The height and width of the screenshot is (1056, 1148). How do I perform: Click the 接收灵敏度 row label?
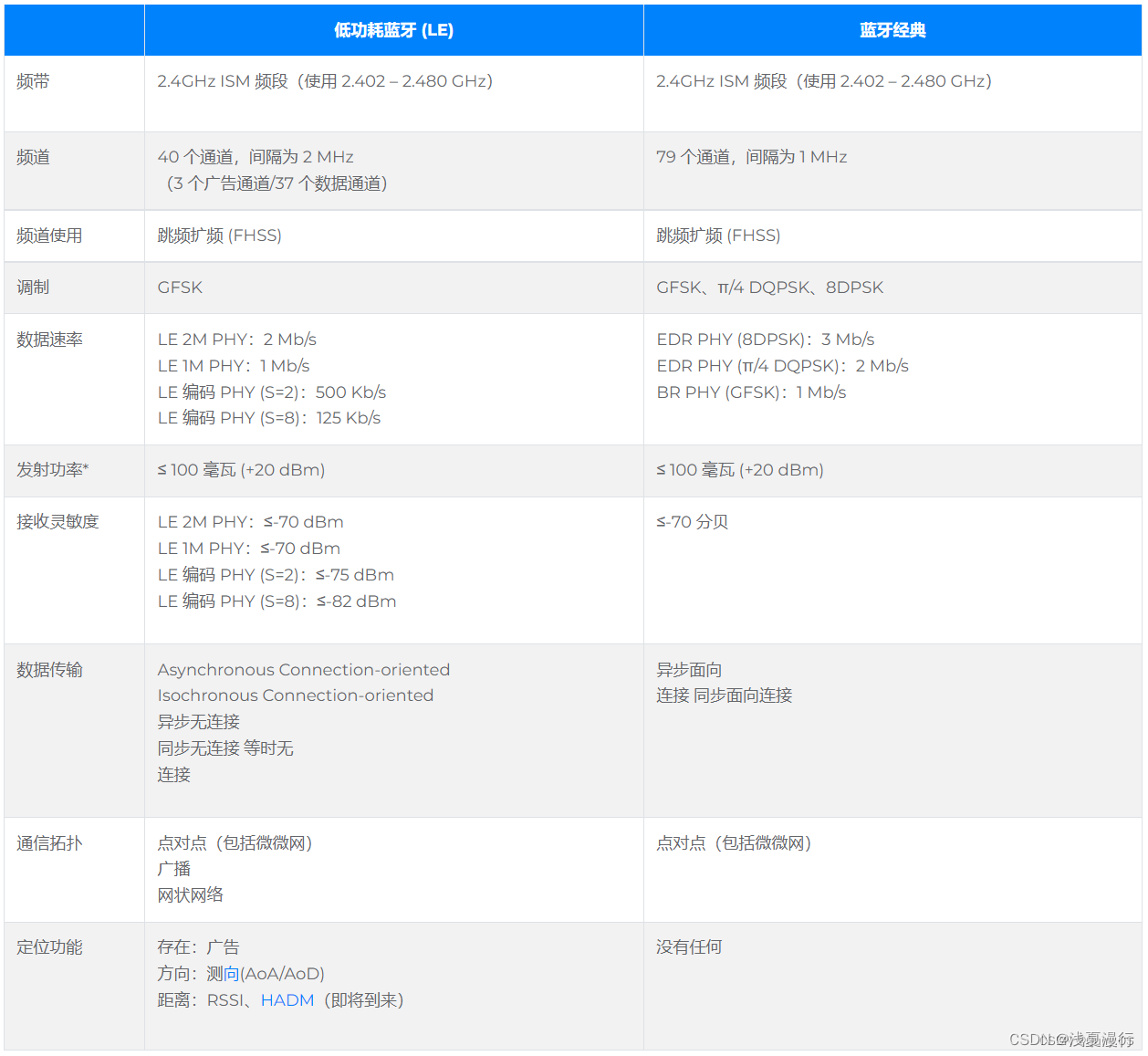(x=57, y=522)
